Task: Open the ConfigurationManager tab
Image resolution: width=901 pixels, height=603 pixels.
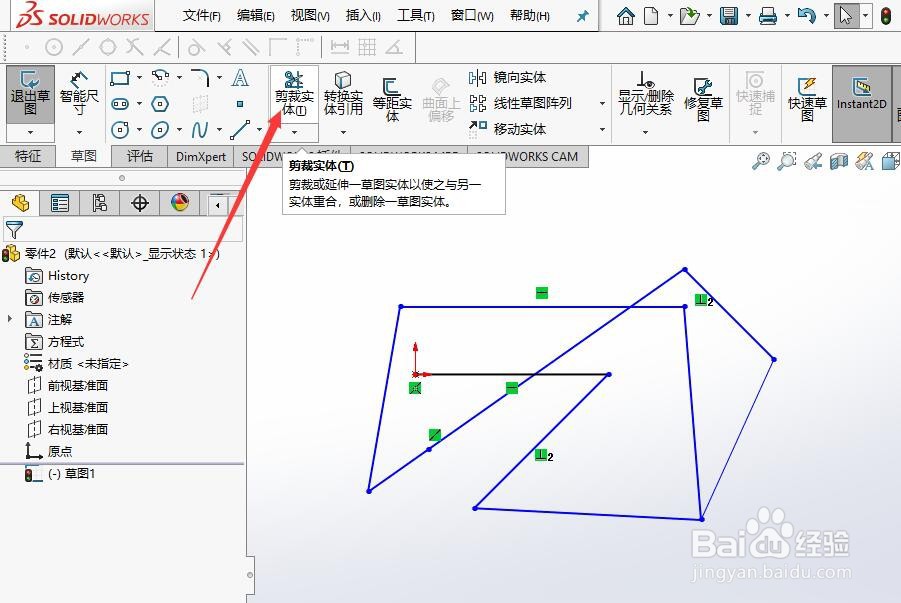Action: pos(100,203)
